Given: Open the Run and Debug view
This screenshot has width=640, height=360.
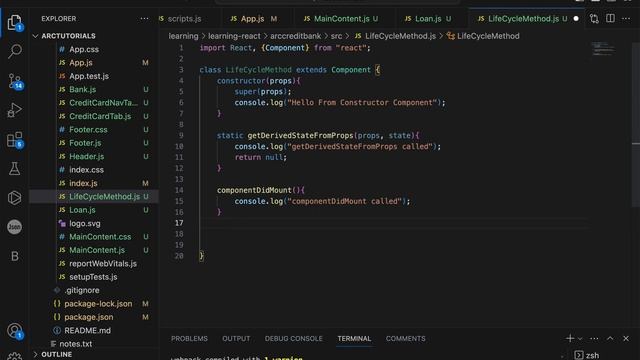Looking at the screenshot, I should (14, 110).
